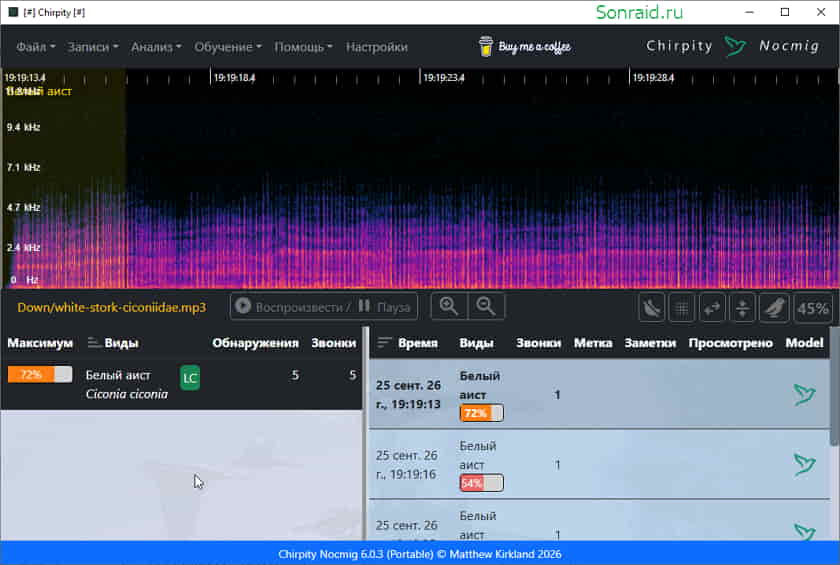
Task: Open the Записи menu
Action: (x=93, y=47)
